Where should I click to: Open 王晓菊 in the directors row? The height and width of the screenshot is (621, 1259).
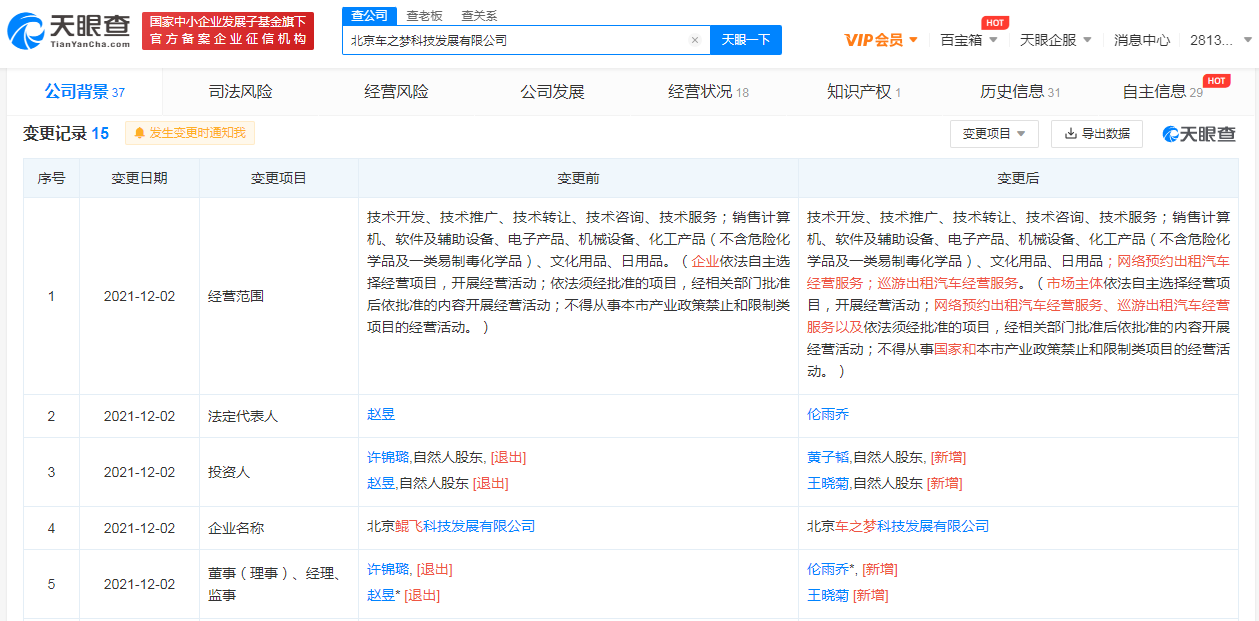(x=828, y=596)
